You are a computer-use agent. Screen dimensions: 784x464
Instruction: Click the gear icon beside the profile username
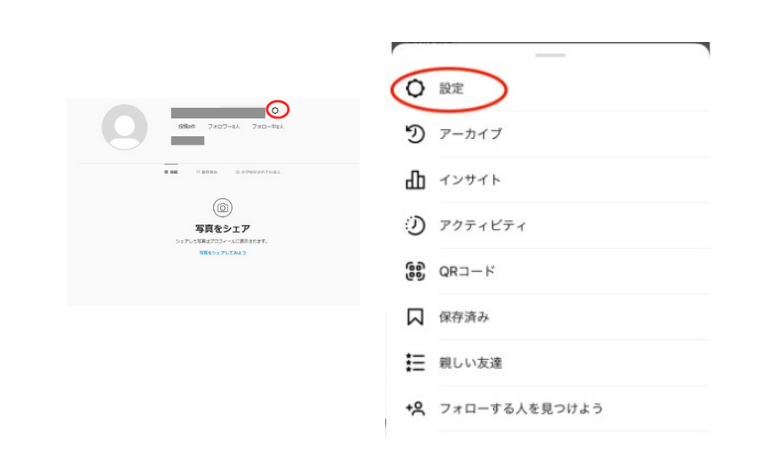coord(277,109)
